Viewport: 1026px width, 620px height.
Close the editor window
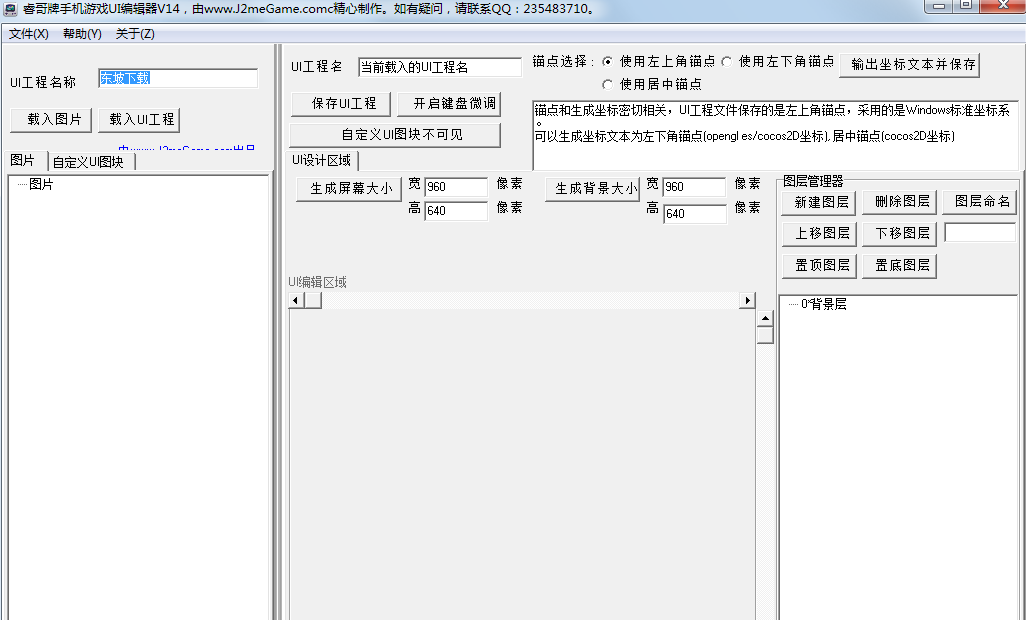tap(1004, 6)
